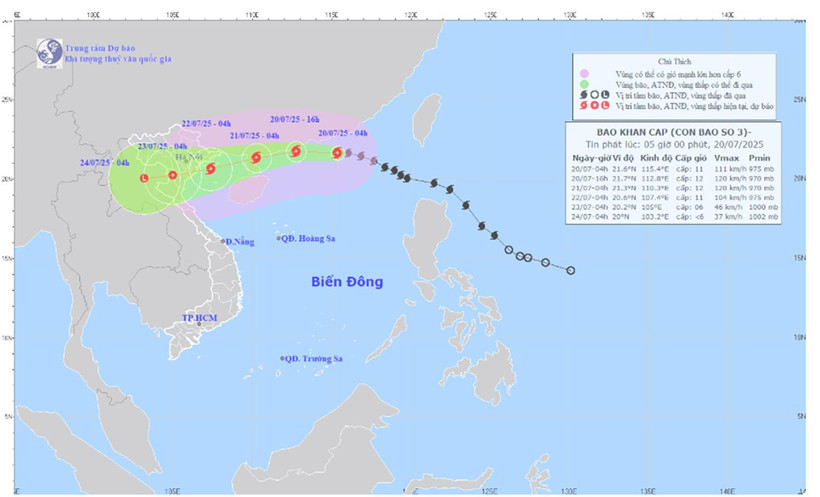The image size is (820, 497).
Task: Click the QĐ. Trường Sa marker
Action: [x=281, y=358]
